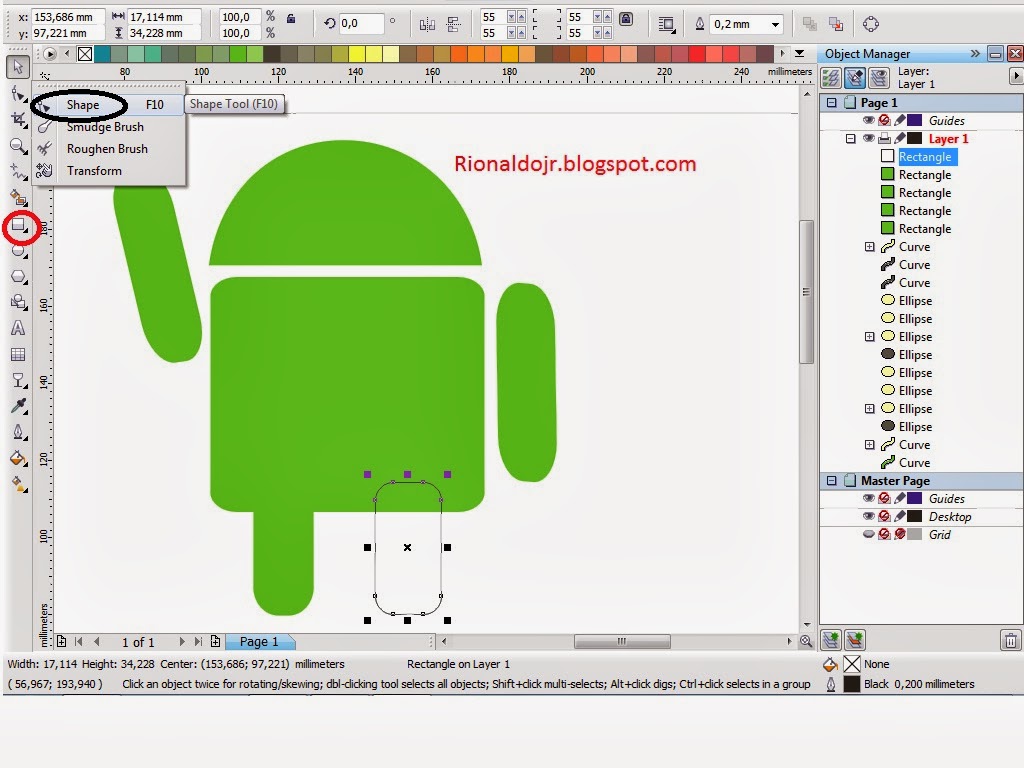Toggle visibility eye of Master Page Guides
This screenshot has width=1024, height=768.
pos(869,498)
